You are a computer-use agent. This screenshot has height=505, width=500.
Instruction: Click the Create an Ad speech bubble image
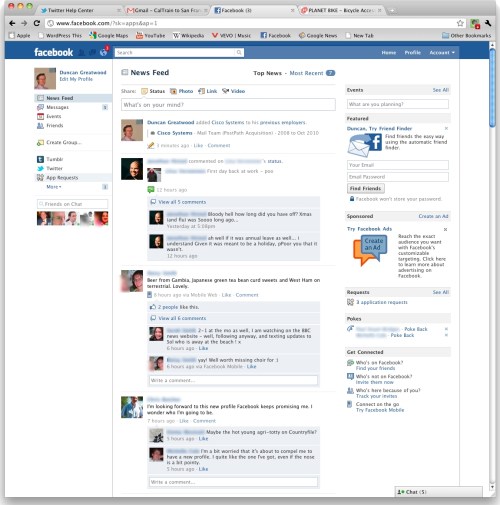click(370, 249)
